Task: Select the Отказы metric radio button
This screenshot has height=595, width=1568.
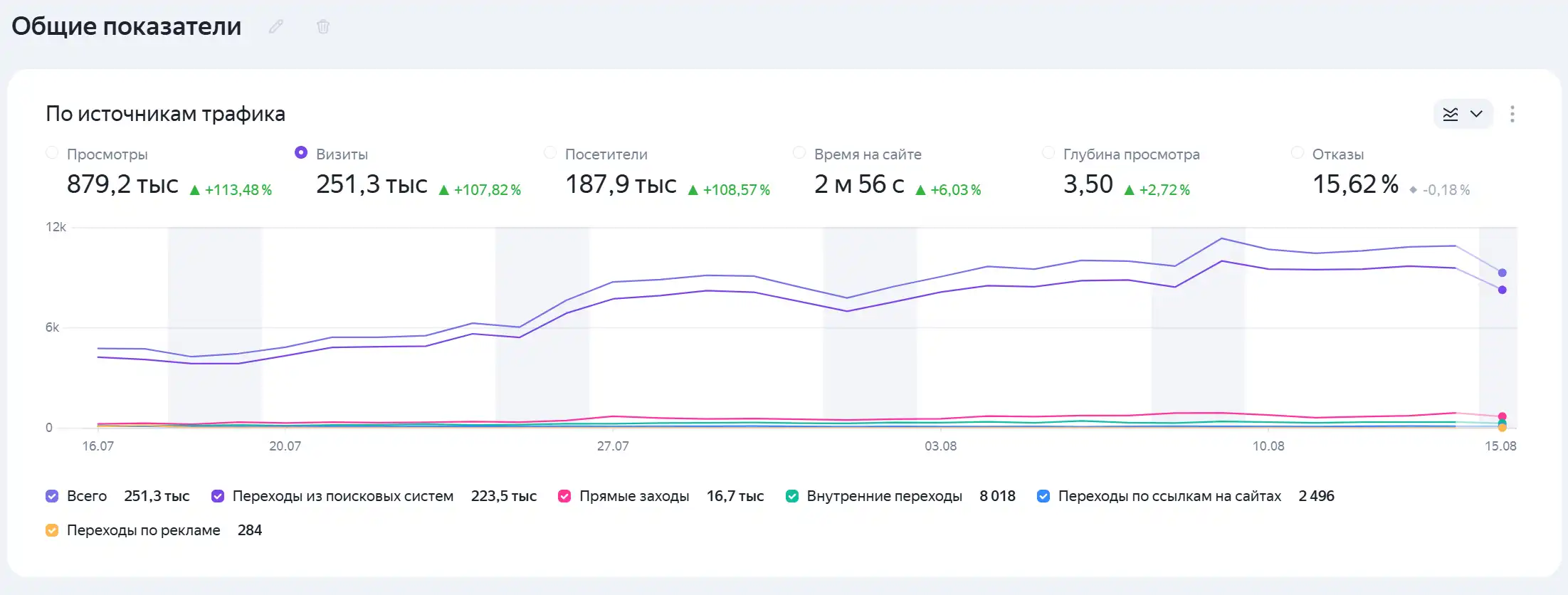Action: point(1298,153)
